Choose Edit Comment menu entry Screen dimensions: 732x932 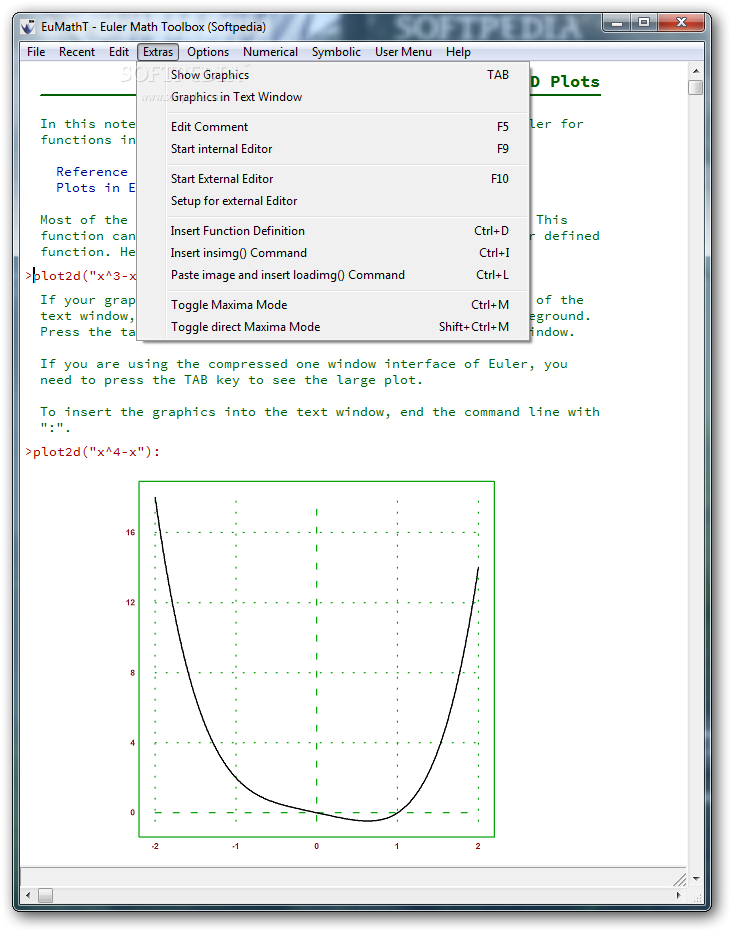click(x=333, y=127)
